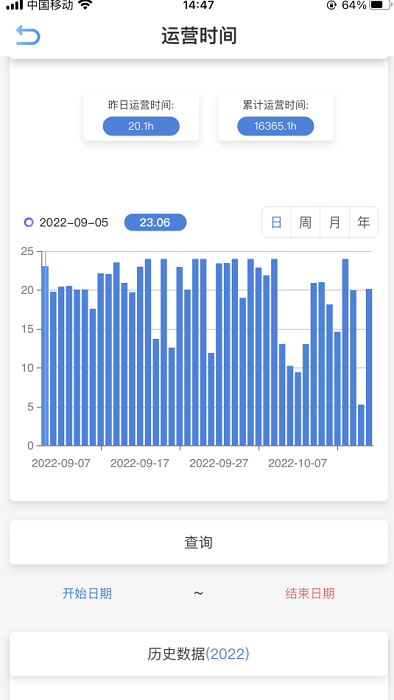394x700 pixels.
Task: Pick the 开始日期 start date
Action: pos(87,594)
